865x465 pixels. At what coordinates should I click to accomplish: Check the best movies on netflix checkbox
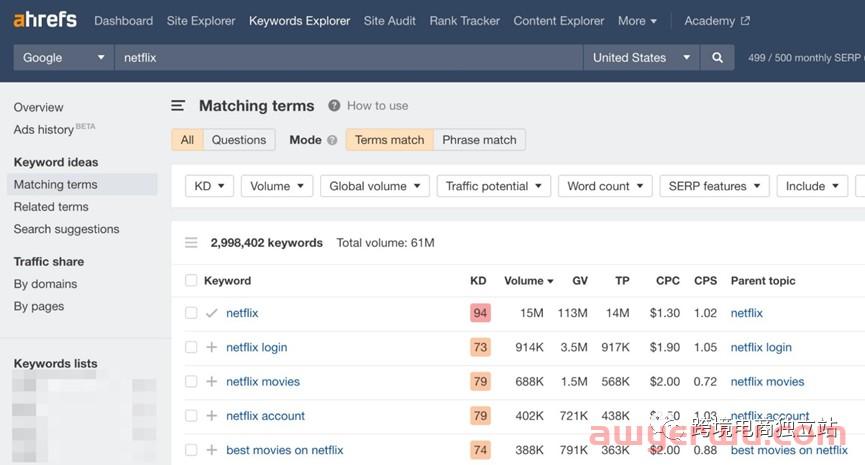pyautogui.click(x=191, y=450)
